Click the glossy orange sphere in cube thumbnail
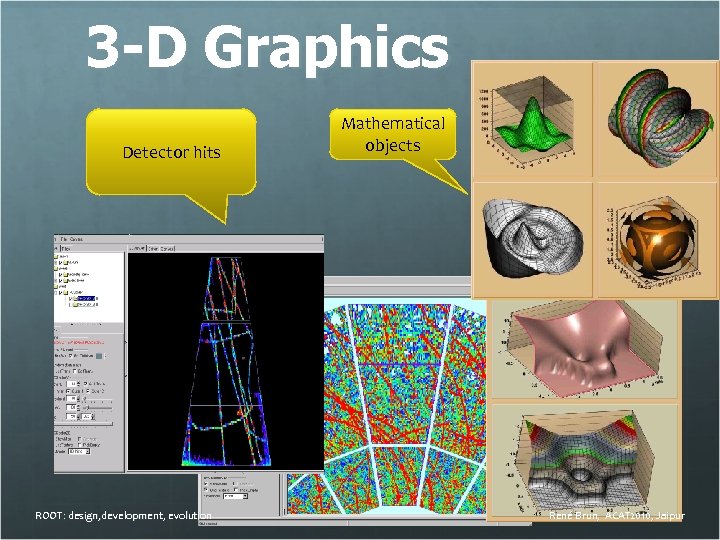 [x=657, y=240]
